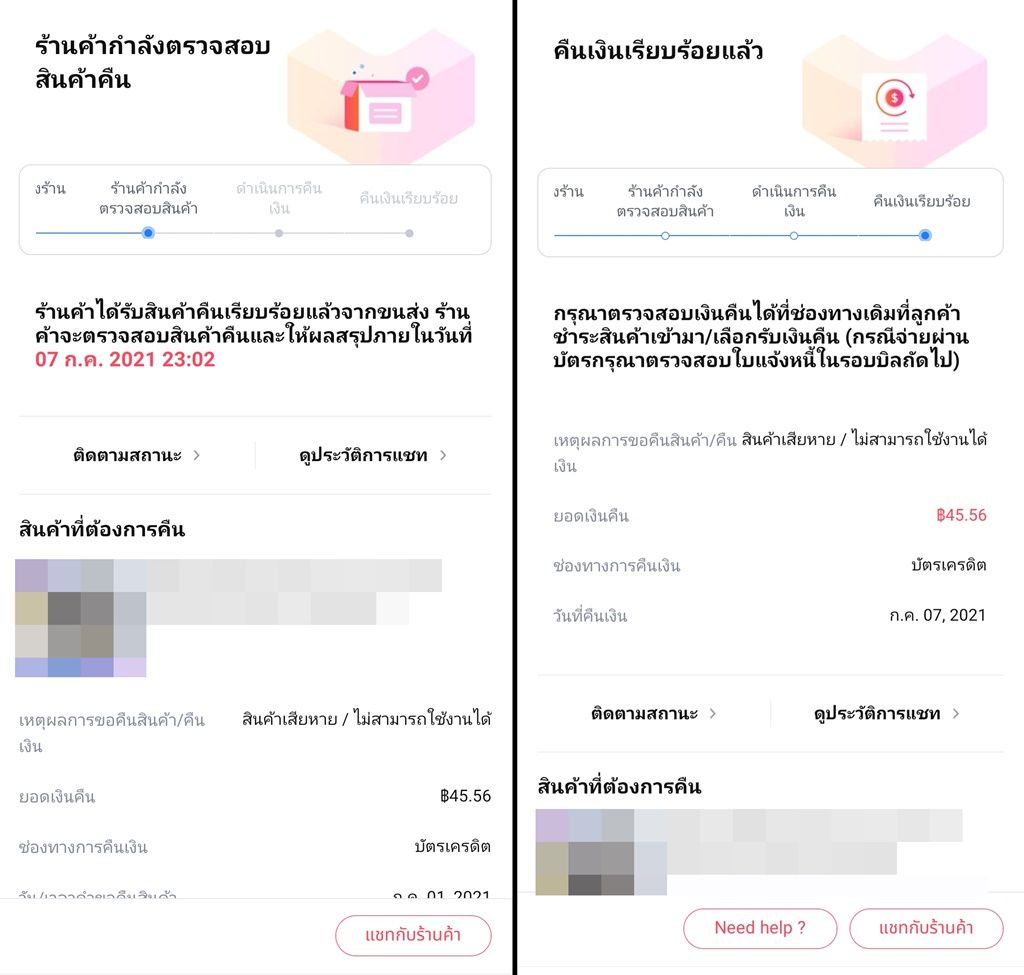Click the active blue progress dot on left tracker
Image resolution: width=1024 pixels, height=975 pixels.
pyautogui.click(x=148, y=233)
